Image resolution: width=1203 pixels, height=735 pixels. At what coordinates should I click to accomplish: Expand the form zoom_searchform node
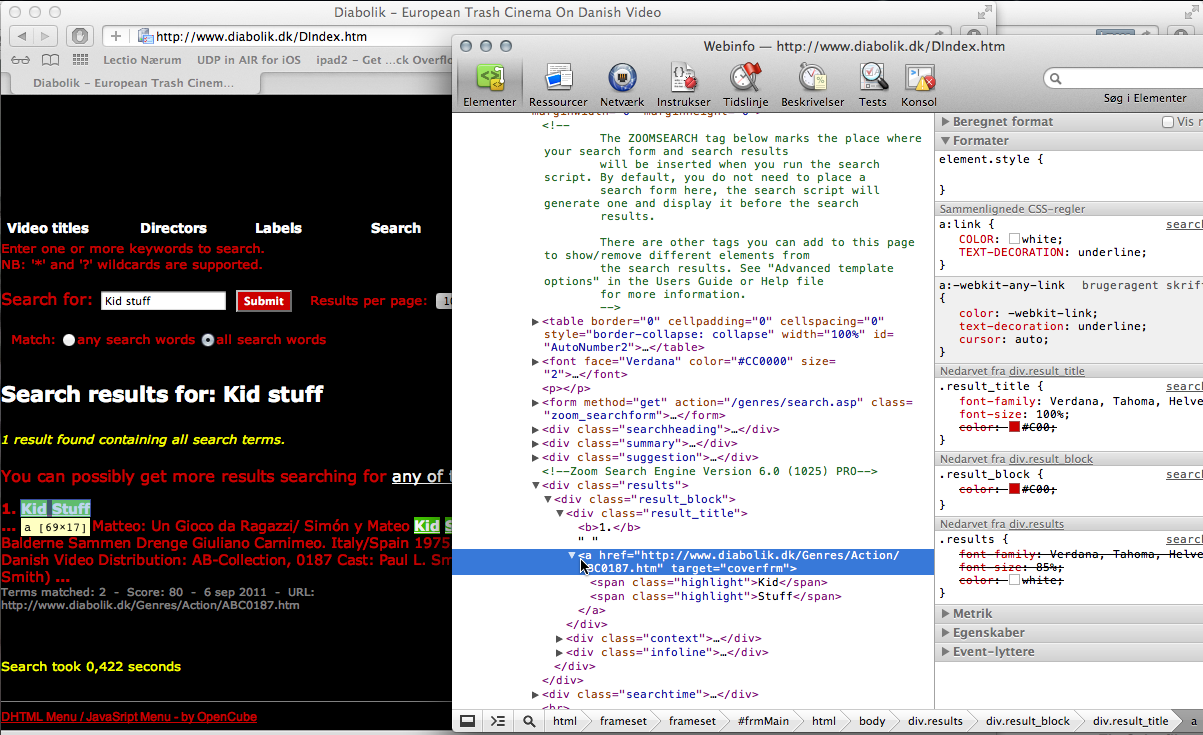pyautogui.click(x=535, y=402)
